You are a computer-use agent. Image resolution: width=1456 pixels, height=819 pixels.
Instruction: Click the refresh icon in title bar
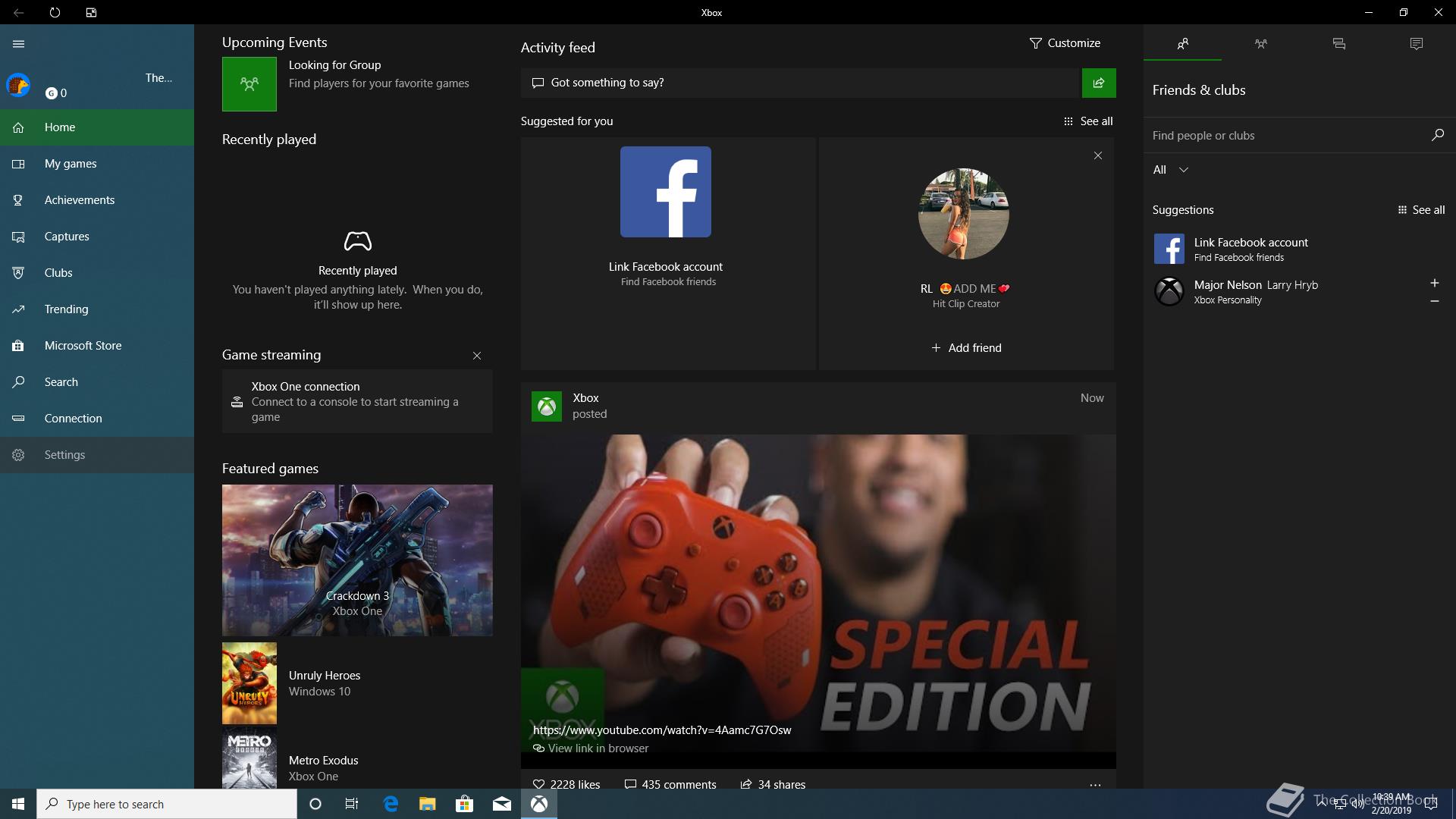click(x=55, y=12)
